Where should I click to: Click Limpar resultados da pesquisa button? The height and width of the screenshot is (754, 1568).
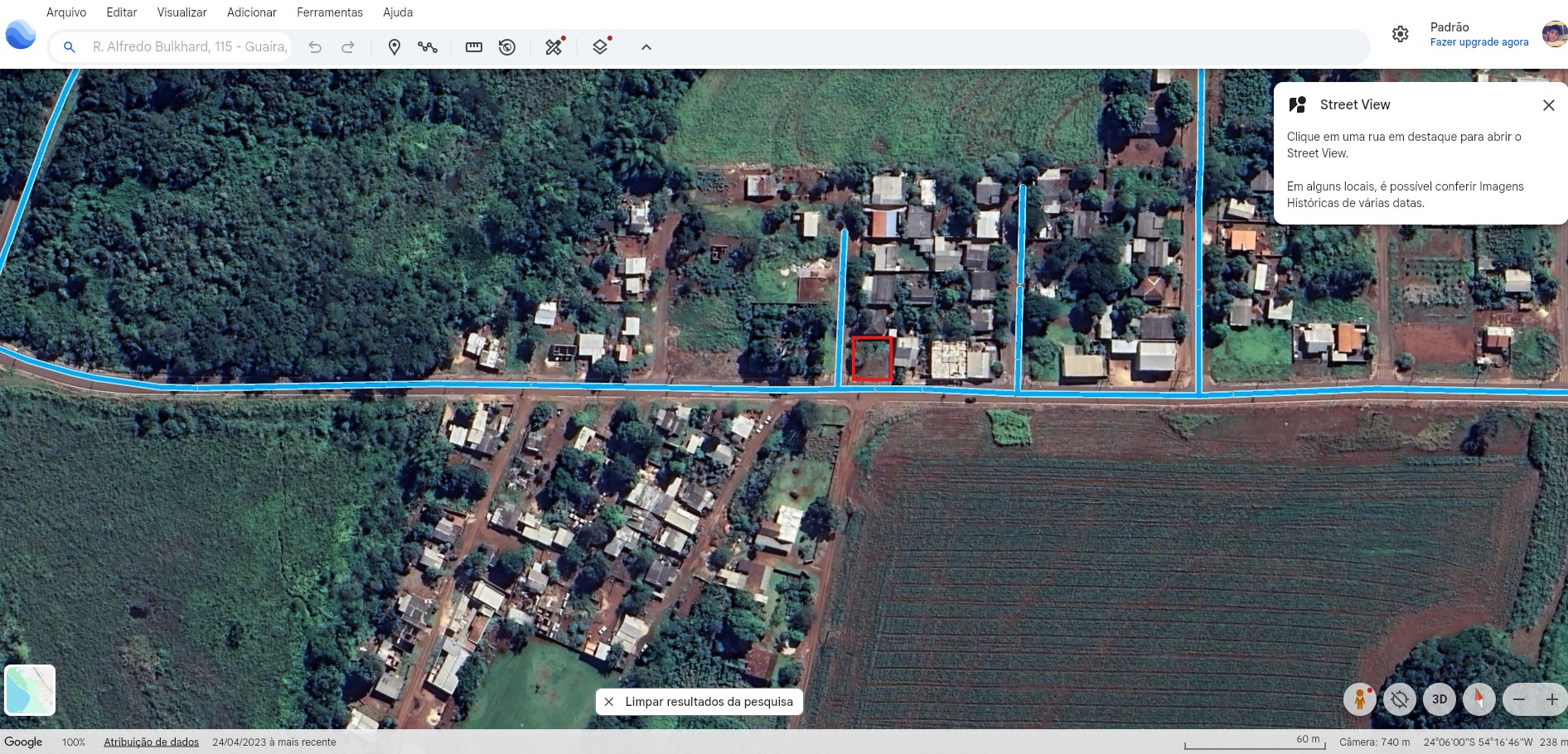[x=699, y=702]
